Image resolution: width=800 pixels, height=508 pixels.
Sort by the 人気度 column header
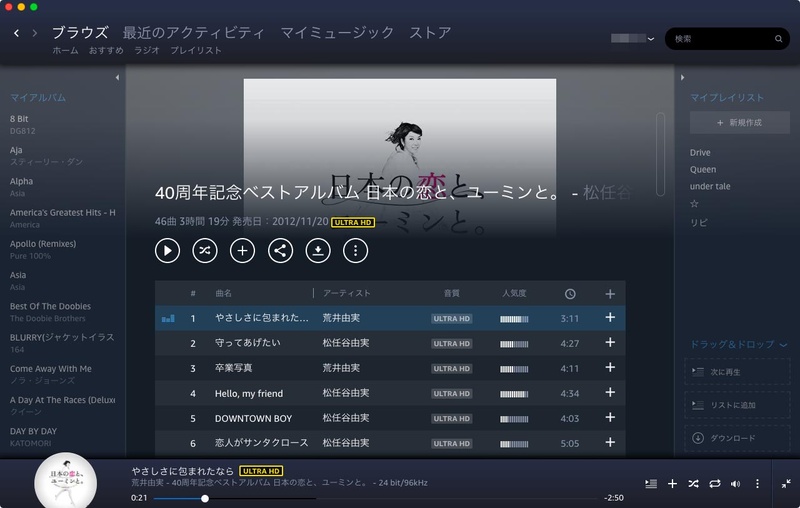[514, 293]
